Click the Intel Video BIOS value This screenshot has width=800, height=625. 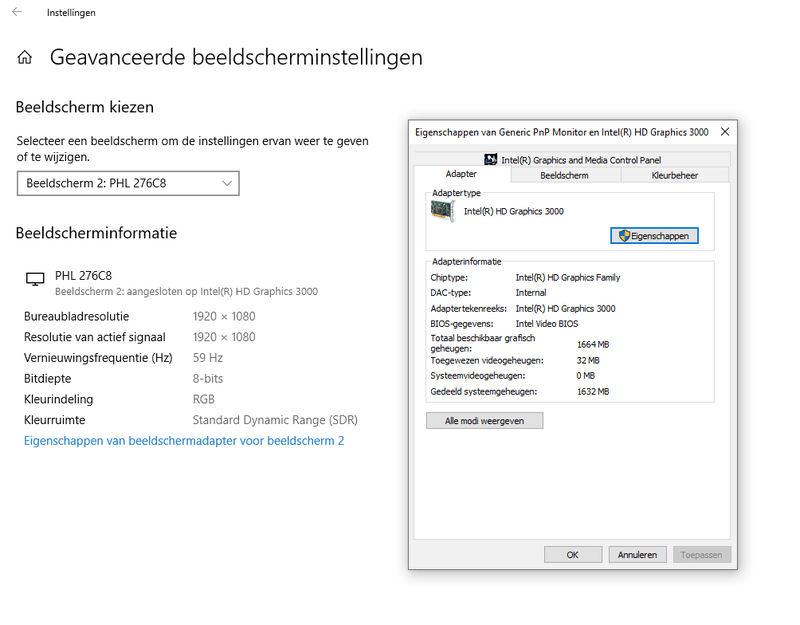tap(546, 324)
